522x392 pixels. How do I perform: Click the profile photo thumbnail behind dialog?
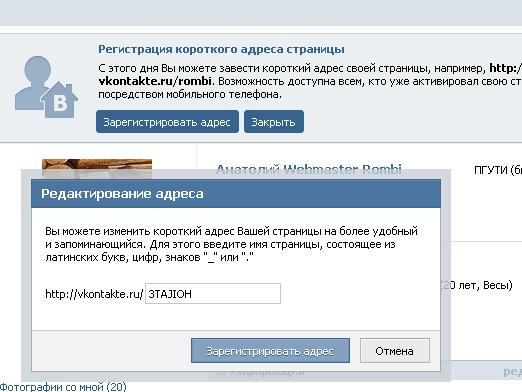[97, 168]
